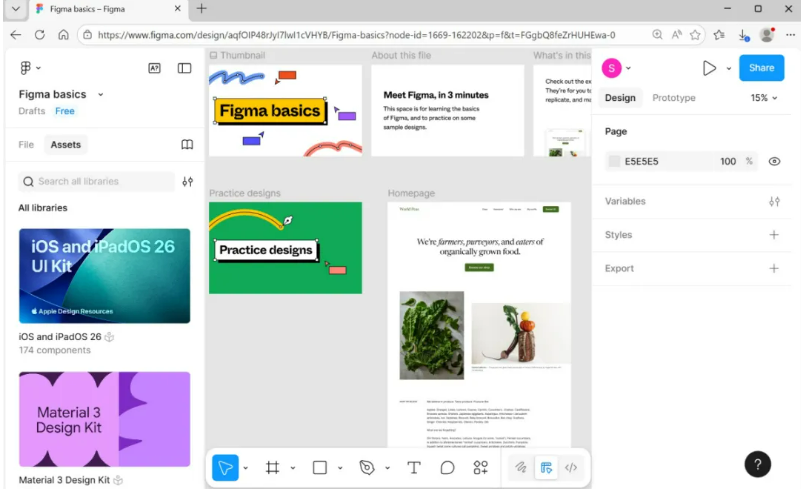
Task: Reload the page with refresh icon
Action: pyautogui.click(x=40, y=35)
